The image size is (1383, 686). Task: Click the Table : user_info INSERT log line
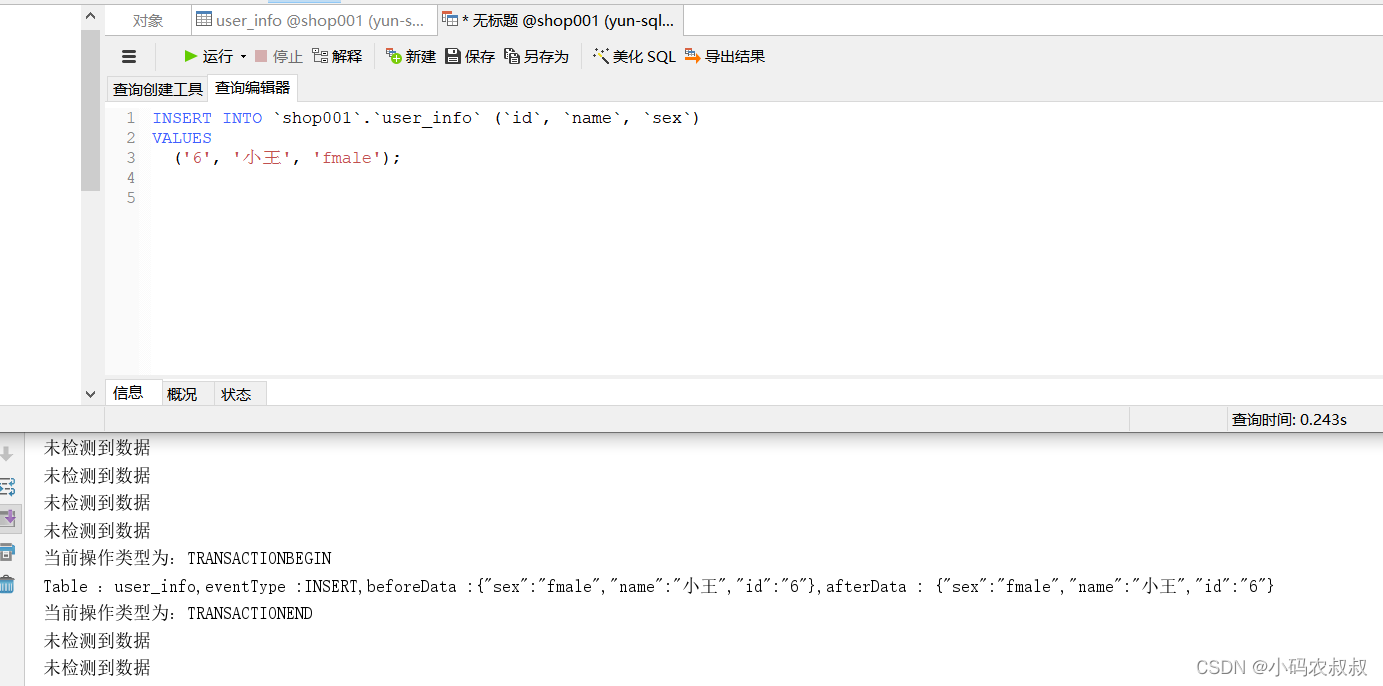pos(659,586)
